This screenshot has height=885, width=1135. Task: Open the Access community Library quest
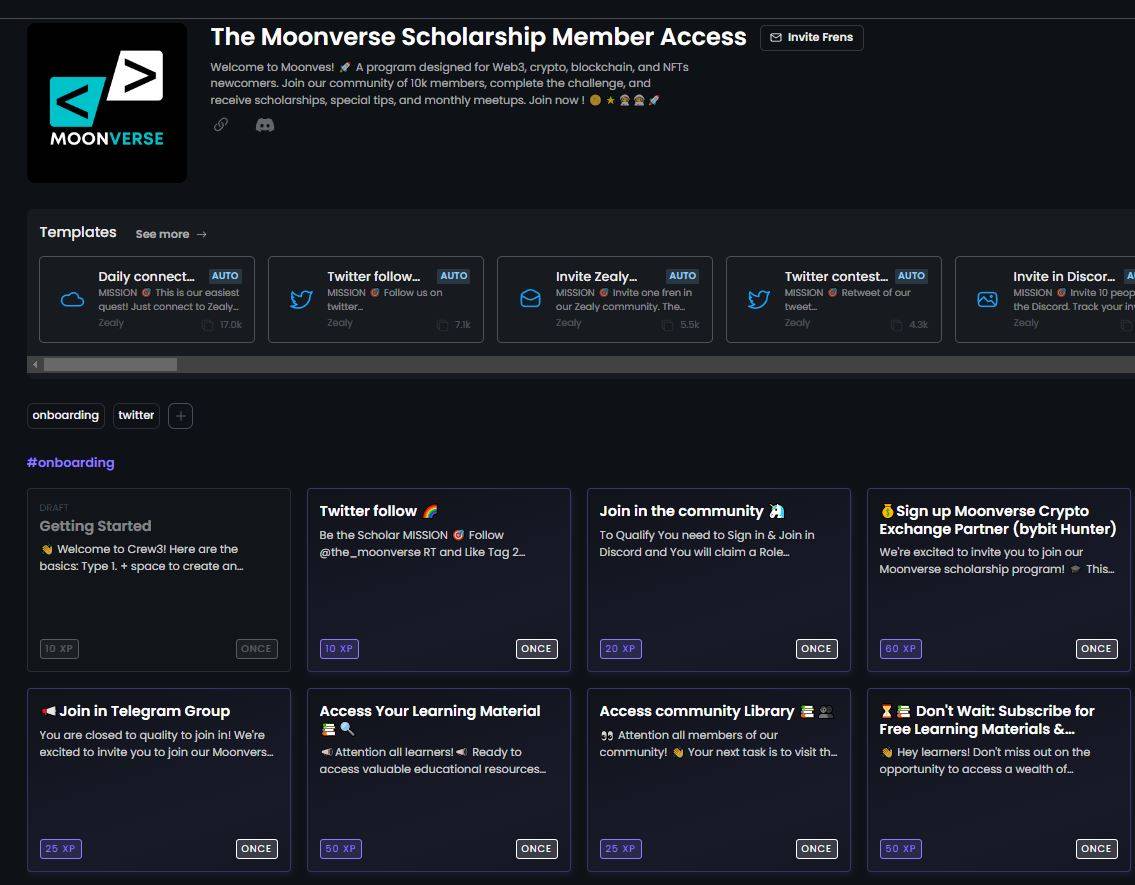pyautogui.click(x=719, y=779)
